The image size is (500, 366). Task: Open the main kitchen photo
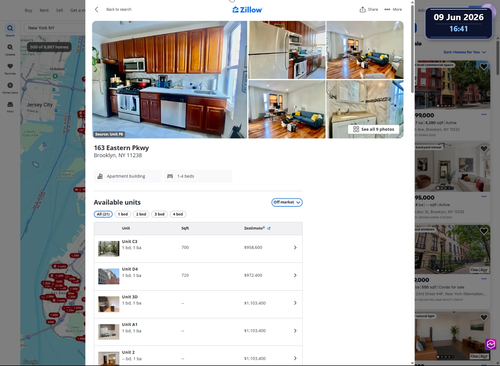pos(170,79)
